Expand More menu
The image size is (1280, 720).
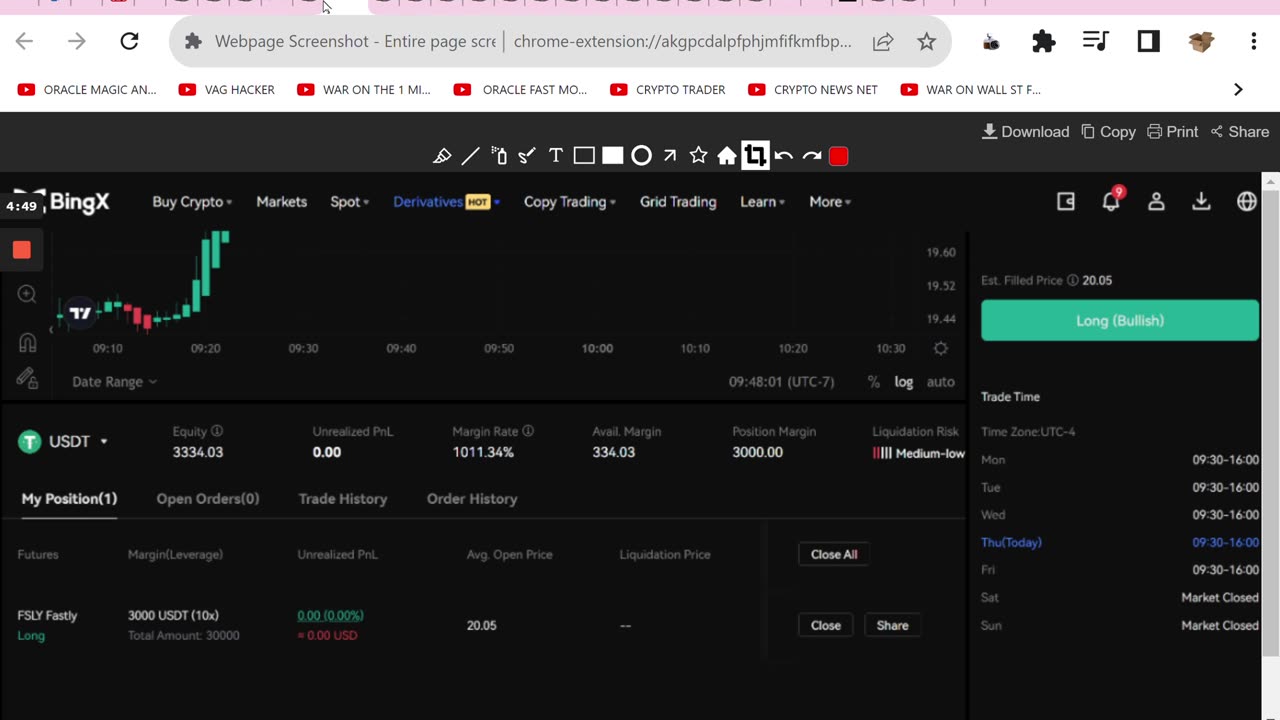click(x=830, y=202)
